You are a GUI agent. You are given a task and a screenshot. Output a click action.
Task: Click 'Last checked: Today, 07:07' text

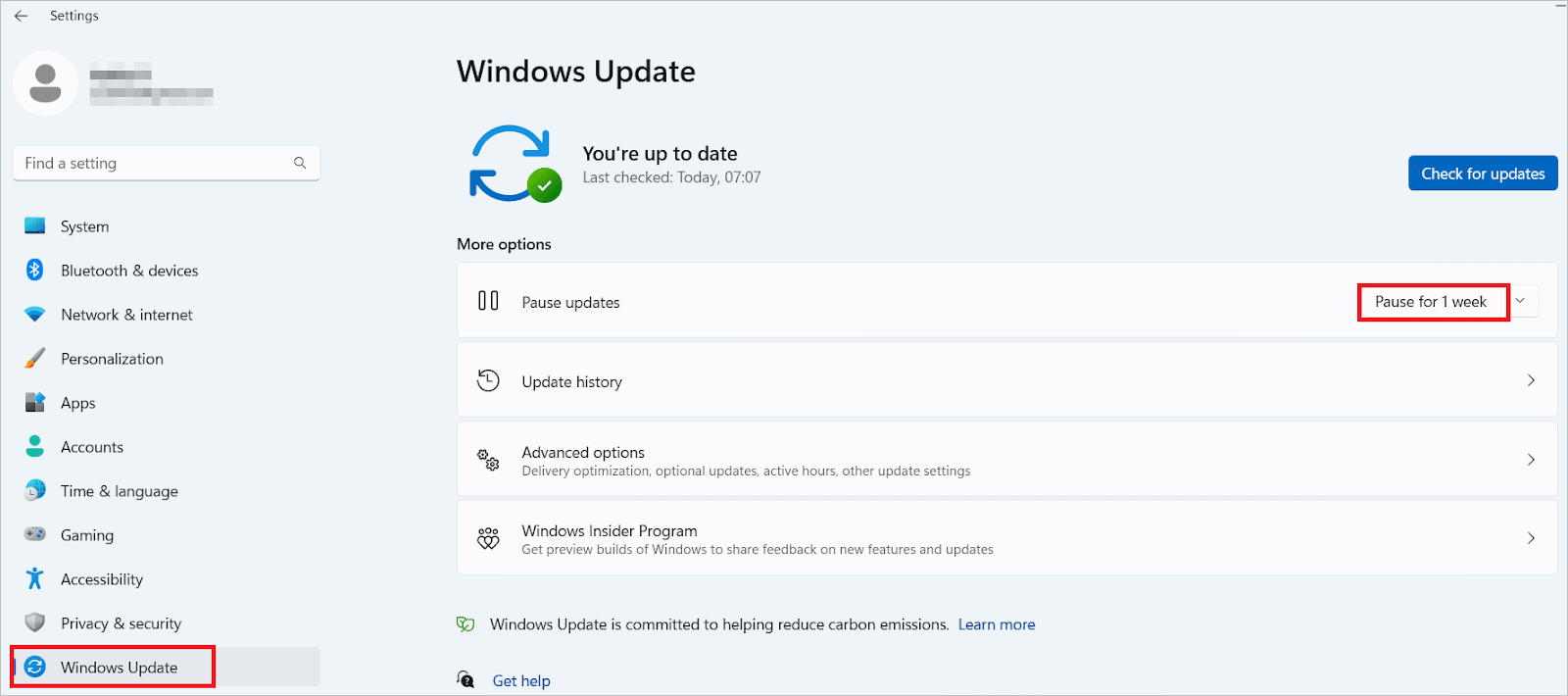[671, 177]
